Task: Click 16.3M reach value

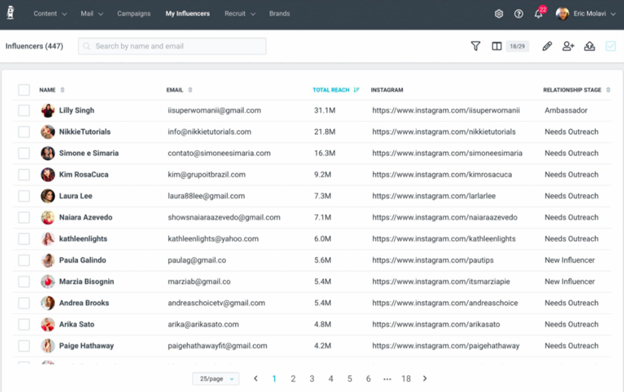Action: tap(325, 153)
